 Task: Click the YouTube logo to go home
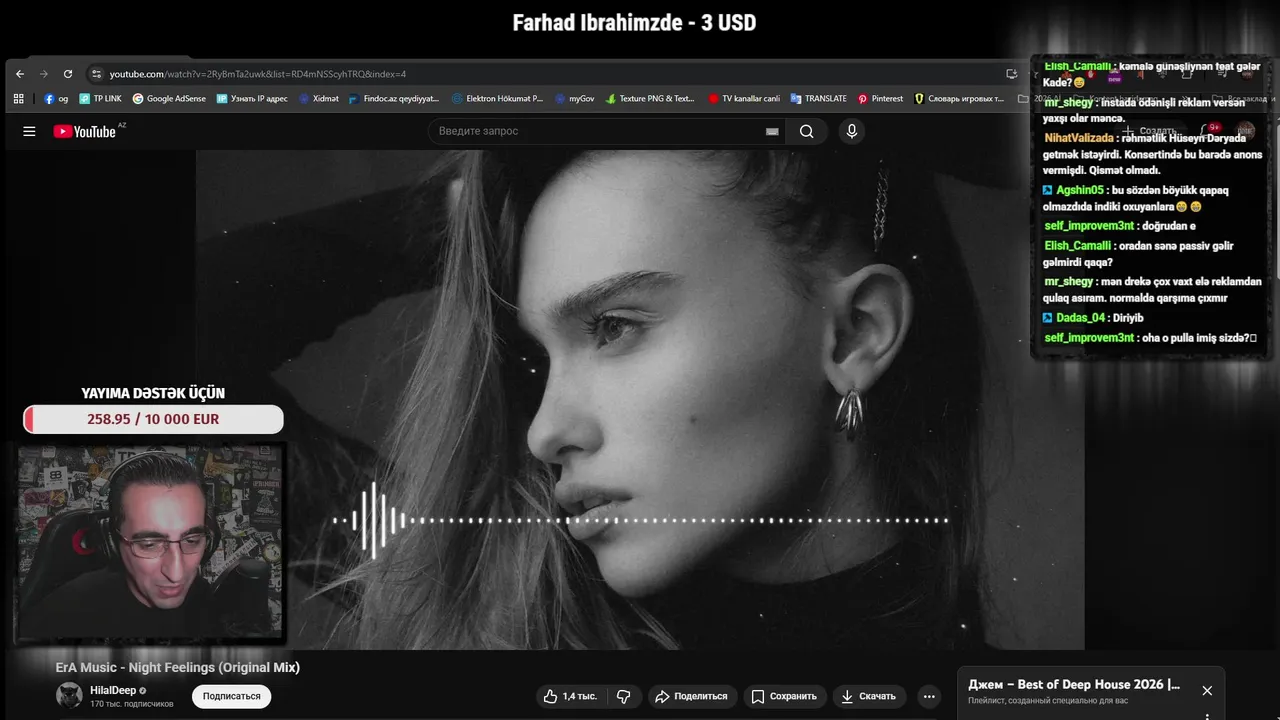[x=85, y=131]
